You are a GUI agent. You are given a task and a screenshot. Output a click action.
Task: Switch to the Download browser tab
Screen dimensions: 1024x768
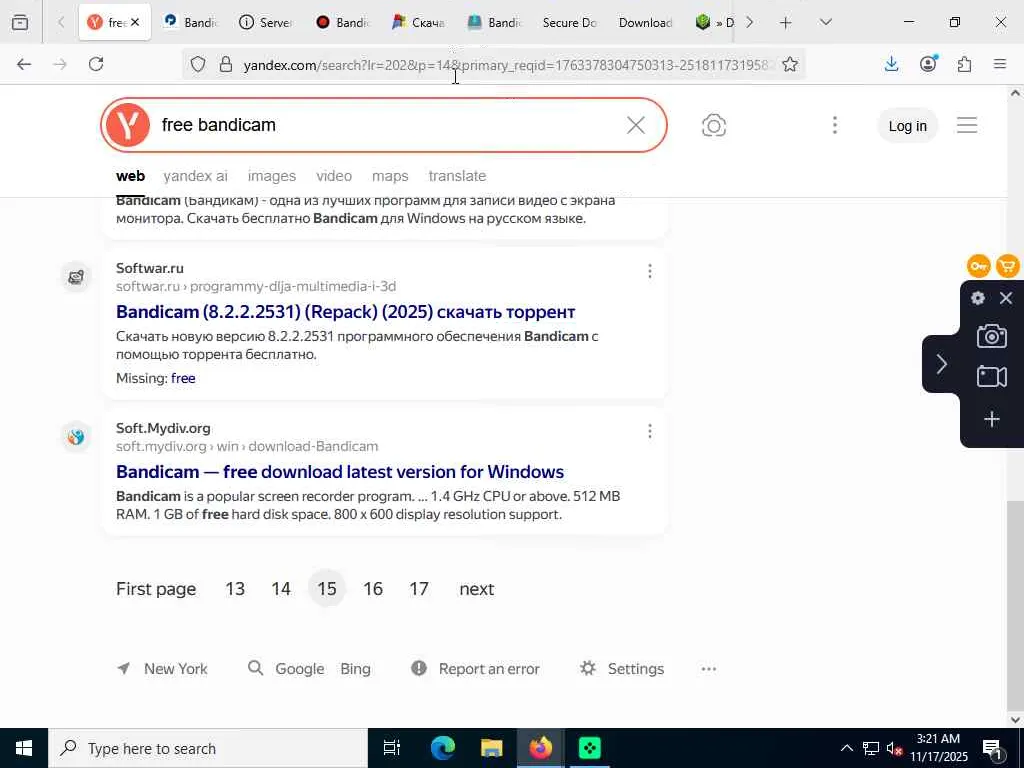click(x=645, y=23)
